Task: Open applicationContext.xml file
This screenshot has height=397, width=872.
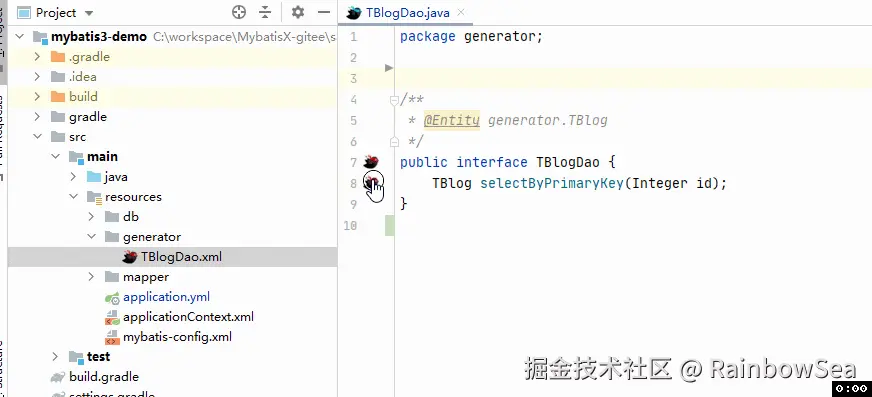Action: click(188, 317)
